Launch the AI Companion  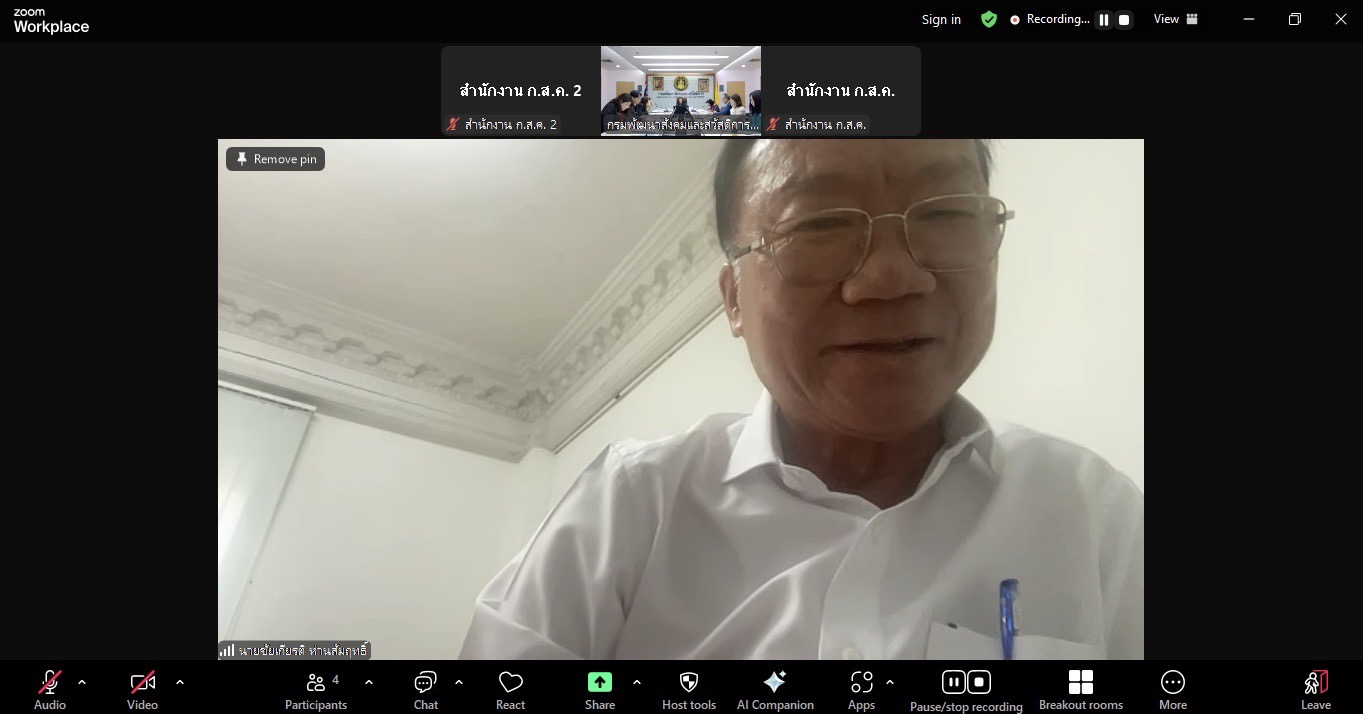[775, 689]
